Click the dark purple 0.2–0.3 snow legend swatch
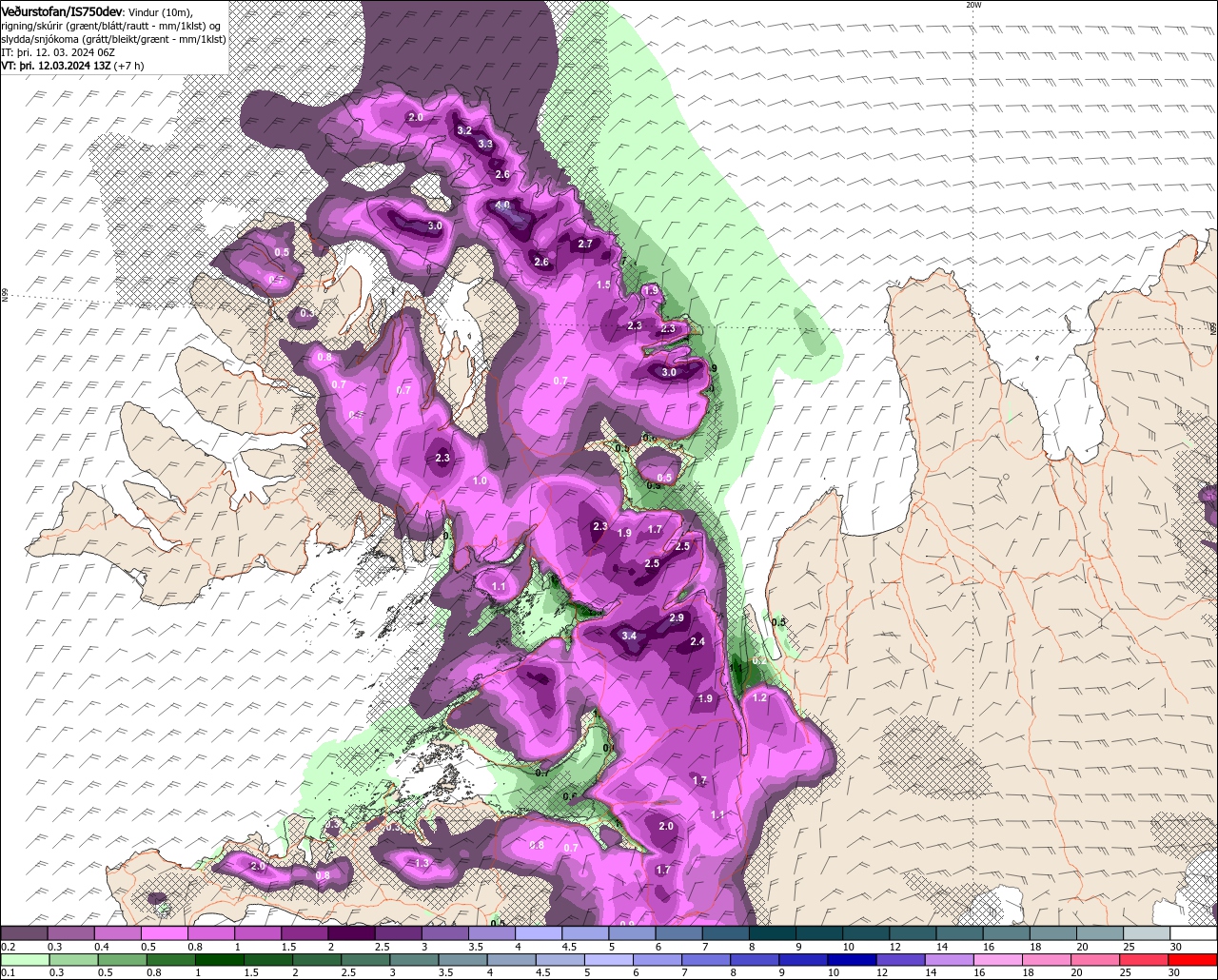 (x=24, y=933)
